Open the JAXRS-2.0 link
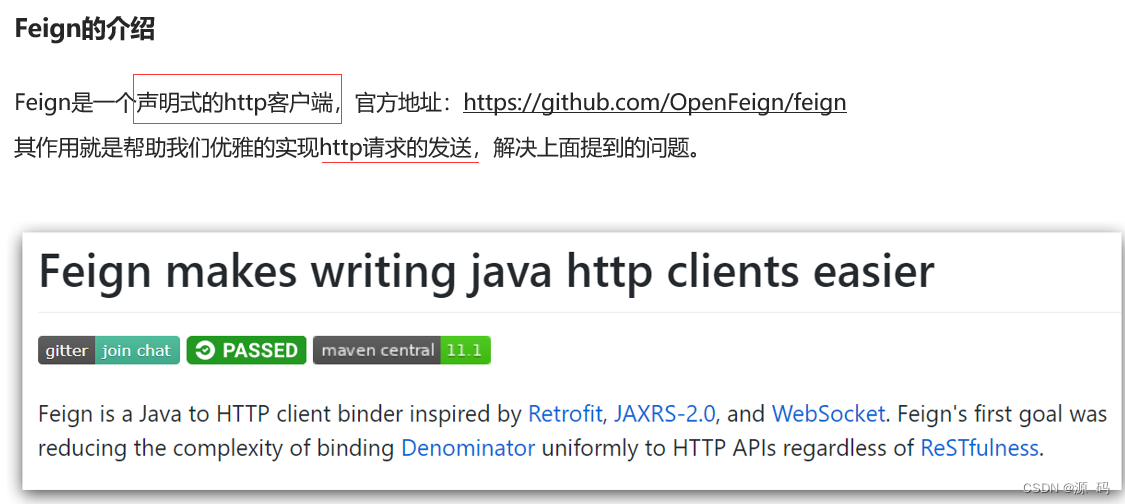 tap(665, 414)
